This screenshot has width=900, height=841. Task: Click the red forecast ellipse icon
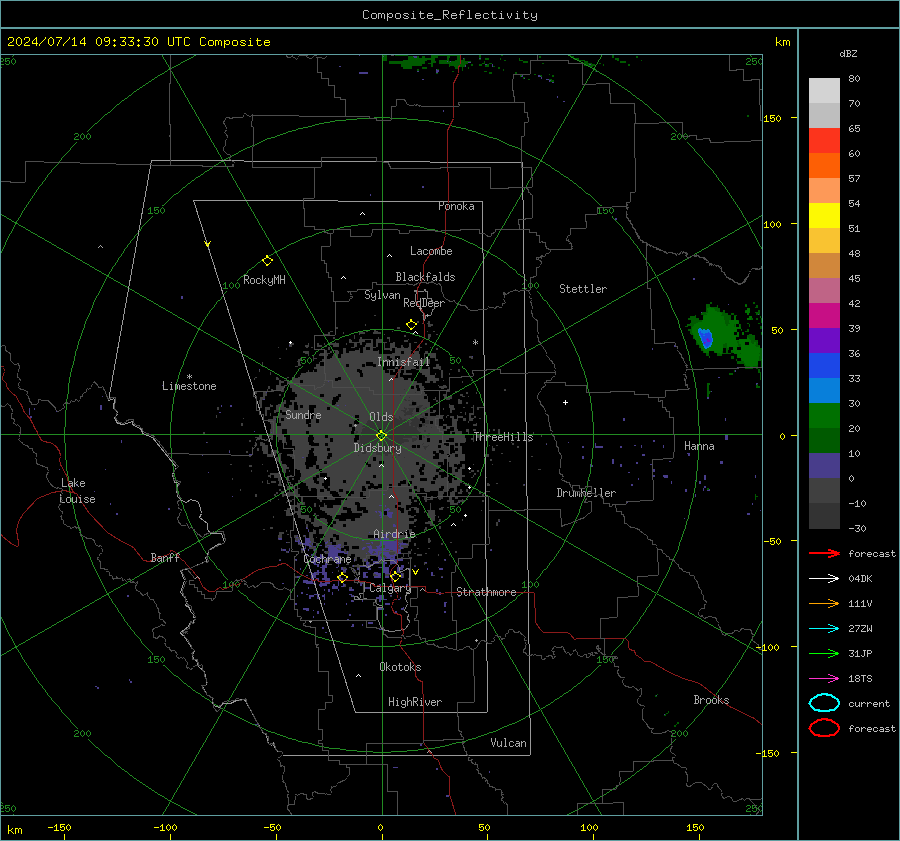pyautogui.click(x=824, y=728)
